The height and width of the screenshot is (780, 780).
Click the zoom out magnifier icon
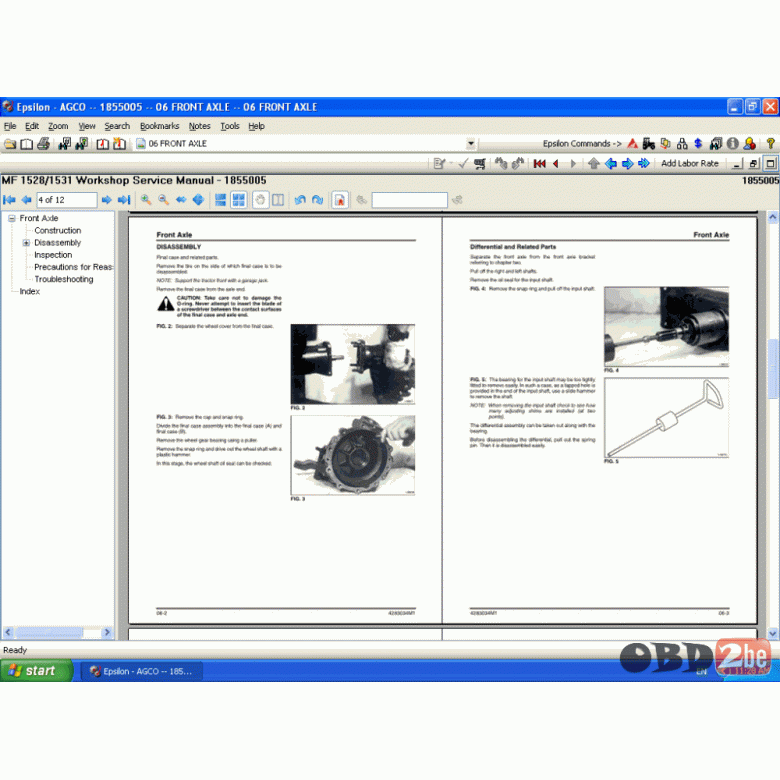coord(163,200)
